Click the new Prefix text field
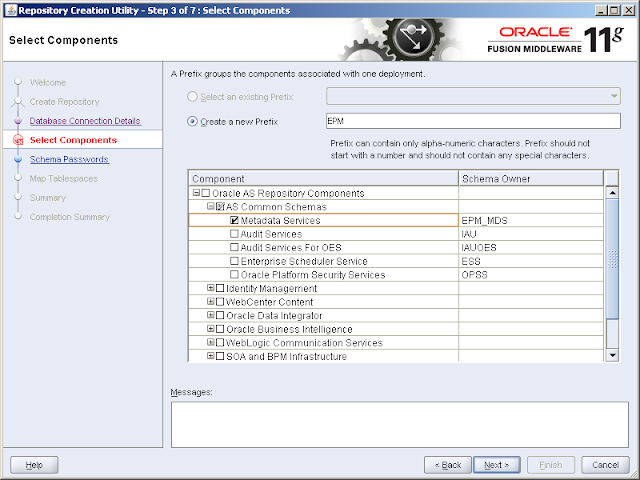This screenshot has width=640, height=480. (x=473, y=121)
